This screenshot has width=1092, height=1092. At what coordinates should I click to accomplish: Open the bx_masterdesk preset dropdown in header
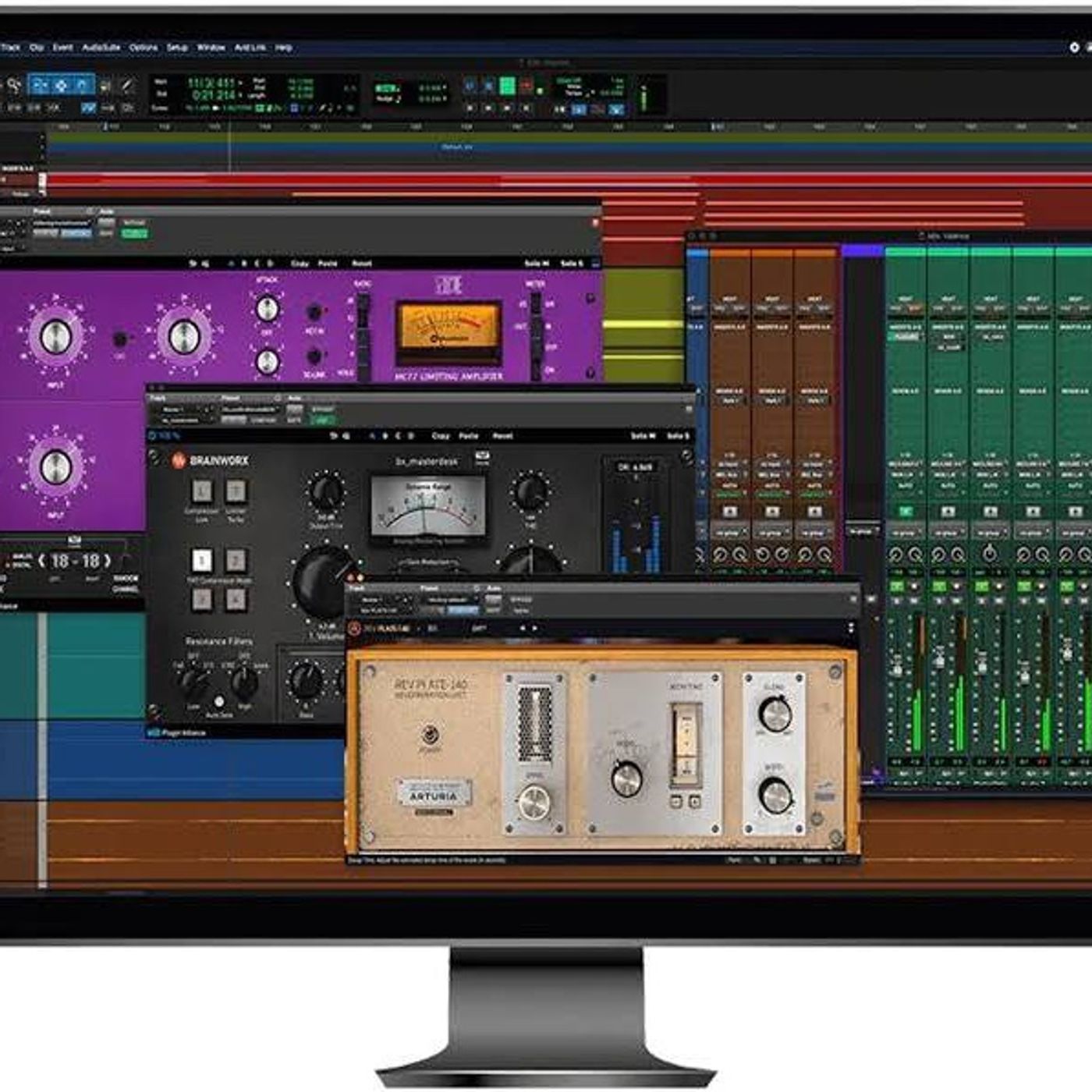pos(249,409)
